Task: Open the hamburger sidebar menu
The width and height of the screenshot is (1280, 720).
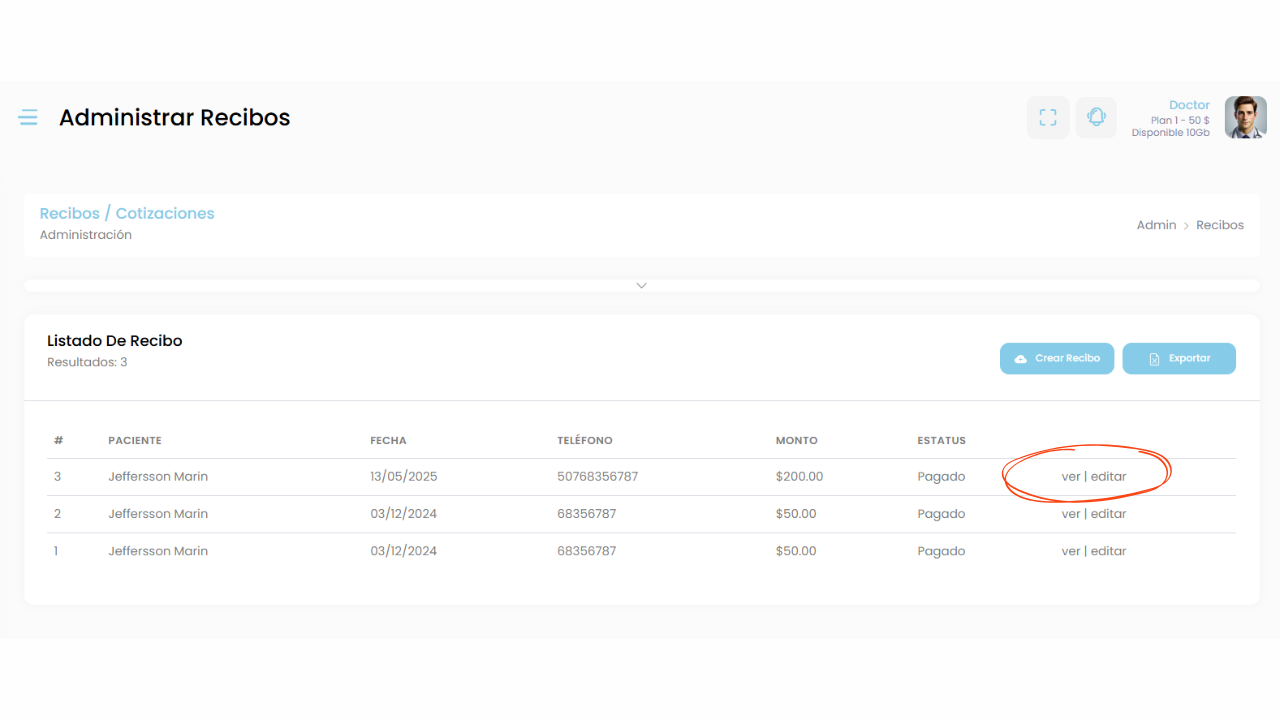Action: pyautogui.click(x=28, y=118)
